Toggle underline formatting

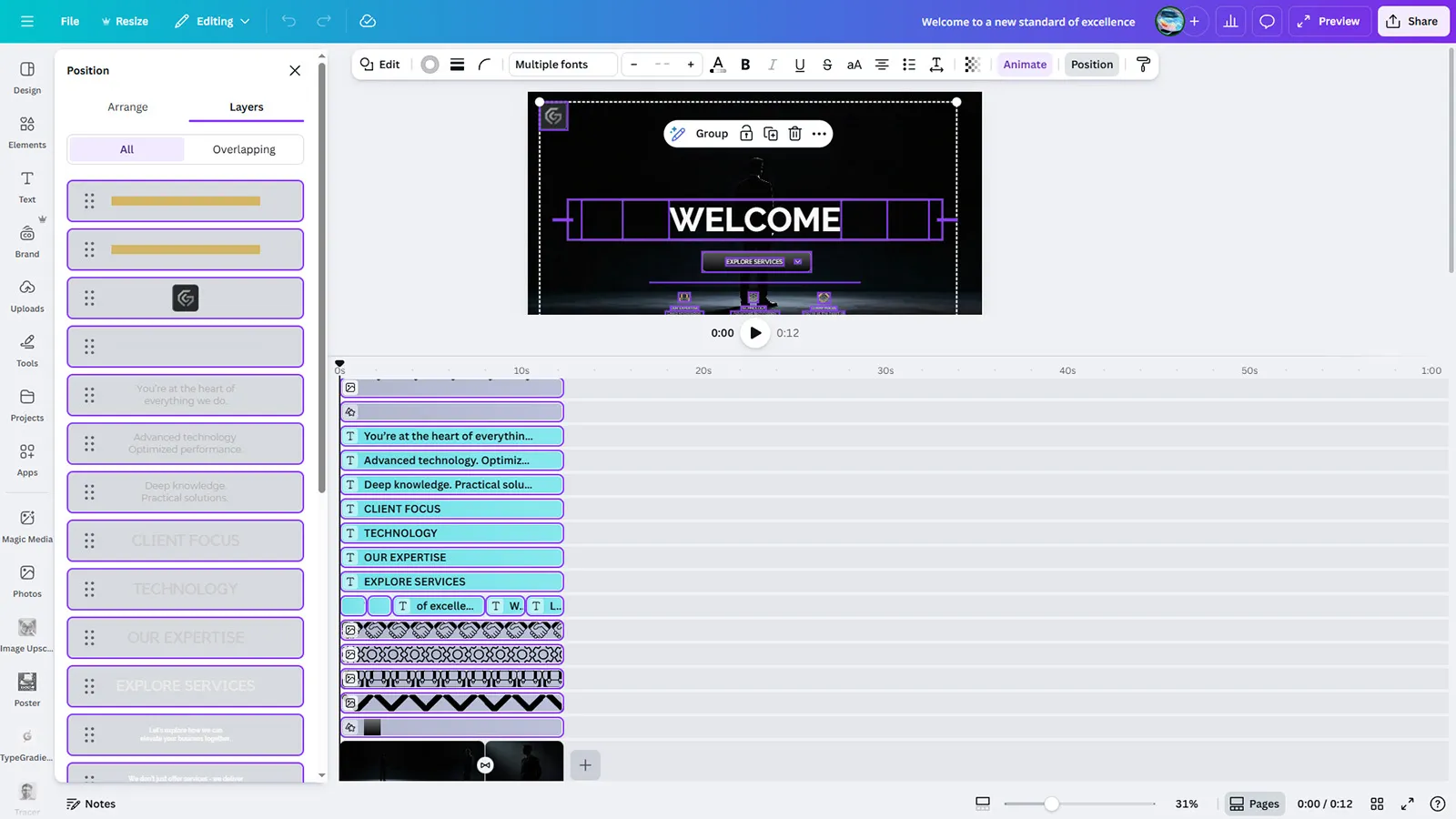coord(799,65)
